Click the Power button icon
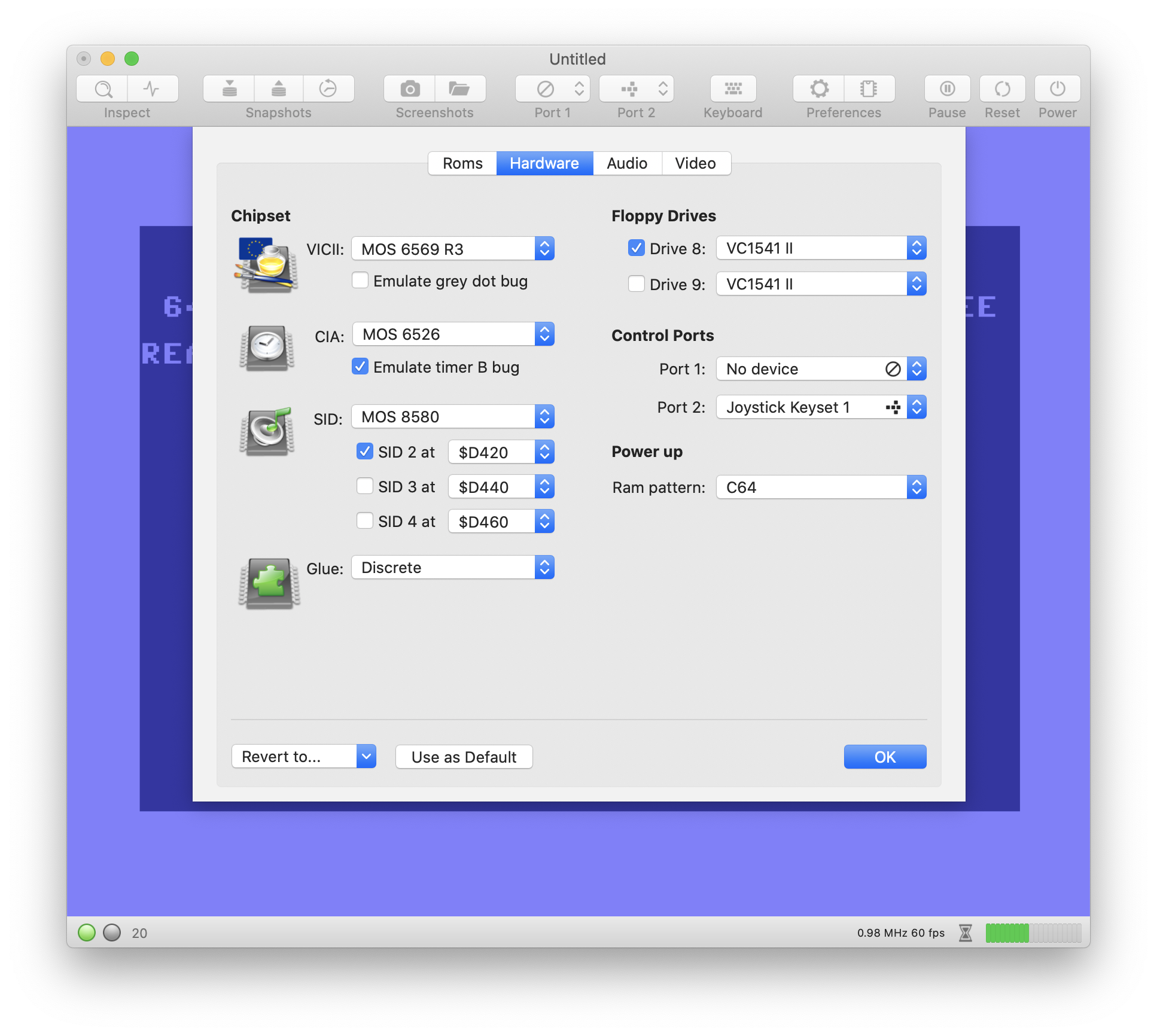 tap(1058, 89)
